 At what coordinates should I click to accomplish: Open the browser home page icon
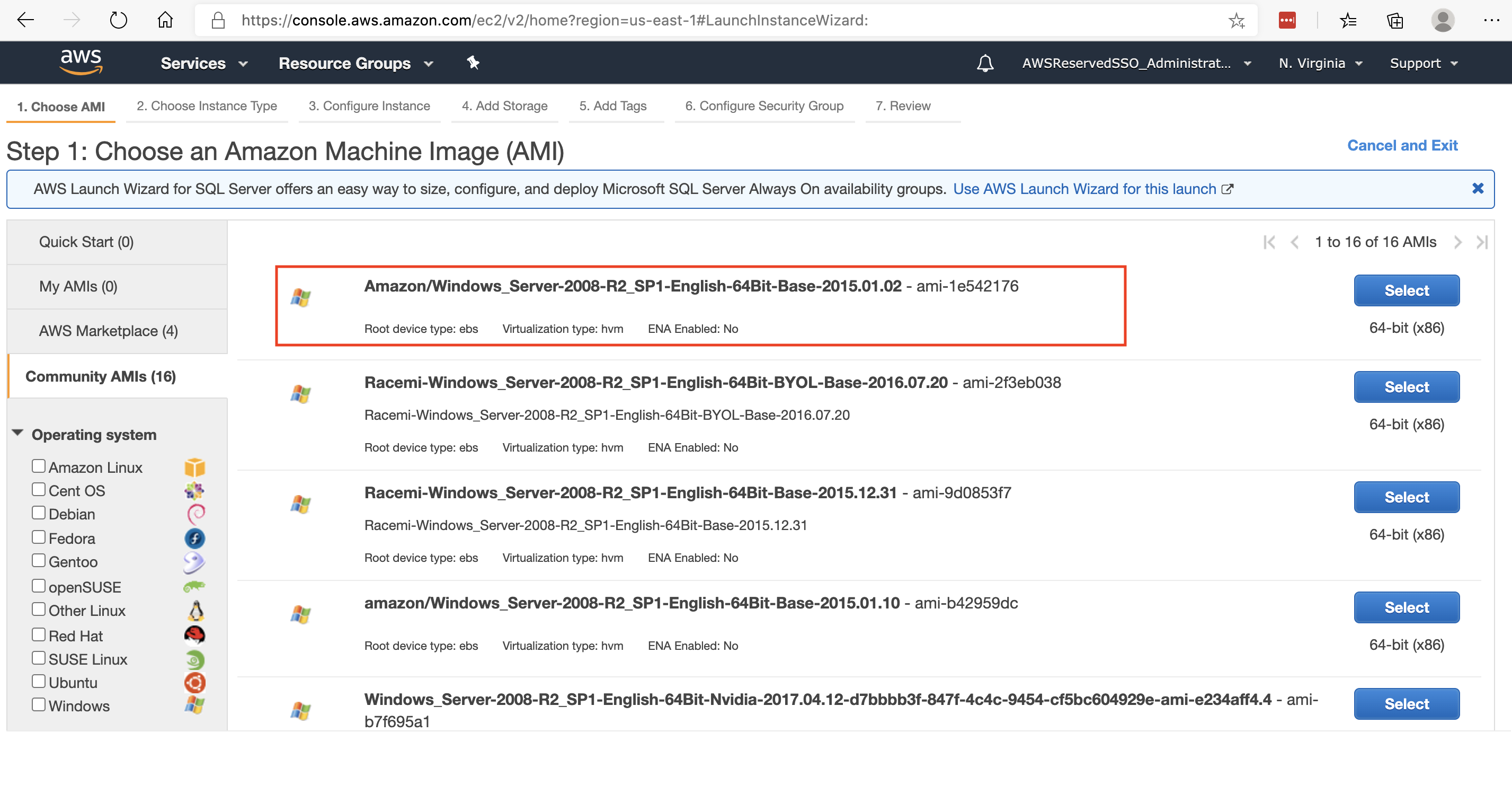pyautogui.click(x=165, y=20)
